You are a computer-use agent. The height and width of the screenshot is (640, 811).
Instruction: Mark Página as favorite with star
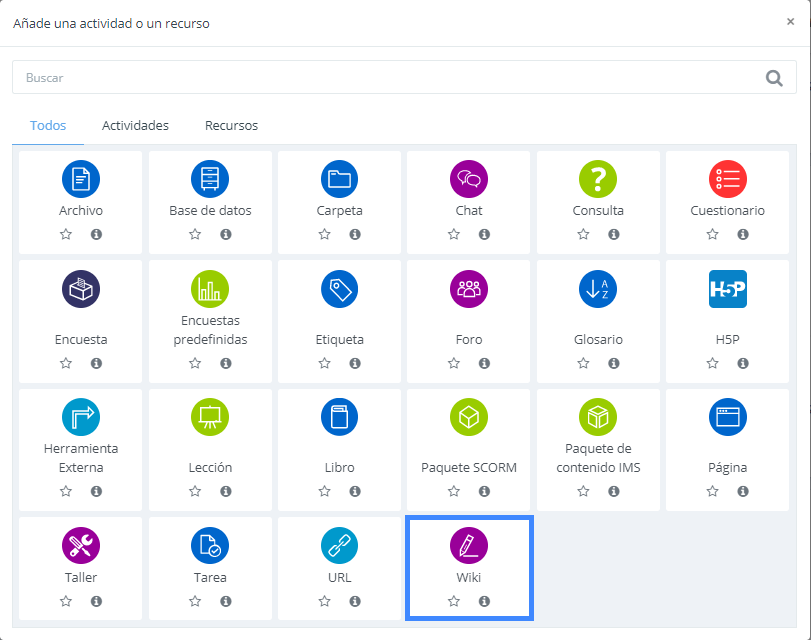tap(712, 491)
